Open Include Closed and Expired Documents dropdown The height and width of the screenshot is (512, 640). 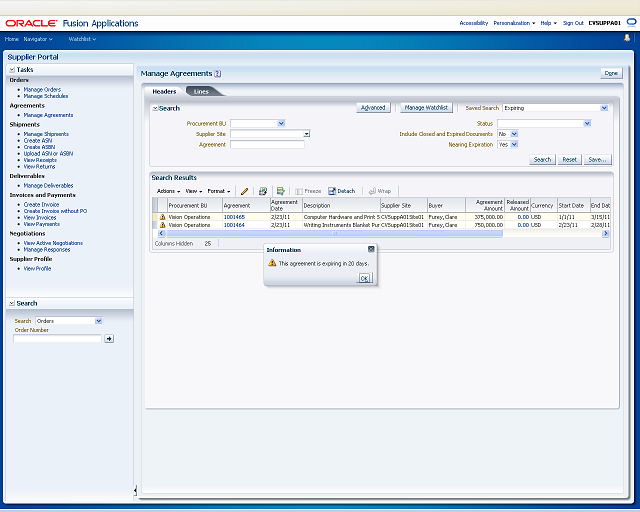click(514, 134)
